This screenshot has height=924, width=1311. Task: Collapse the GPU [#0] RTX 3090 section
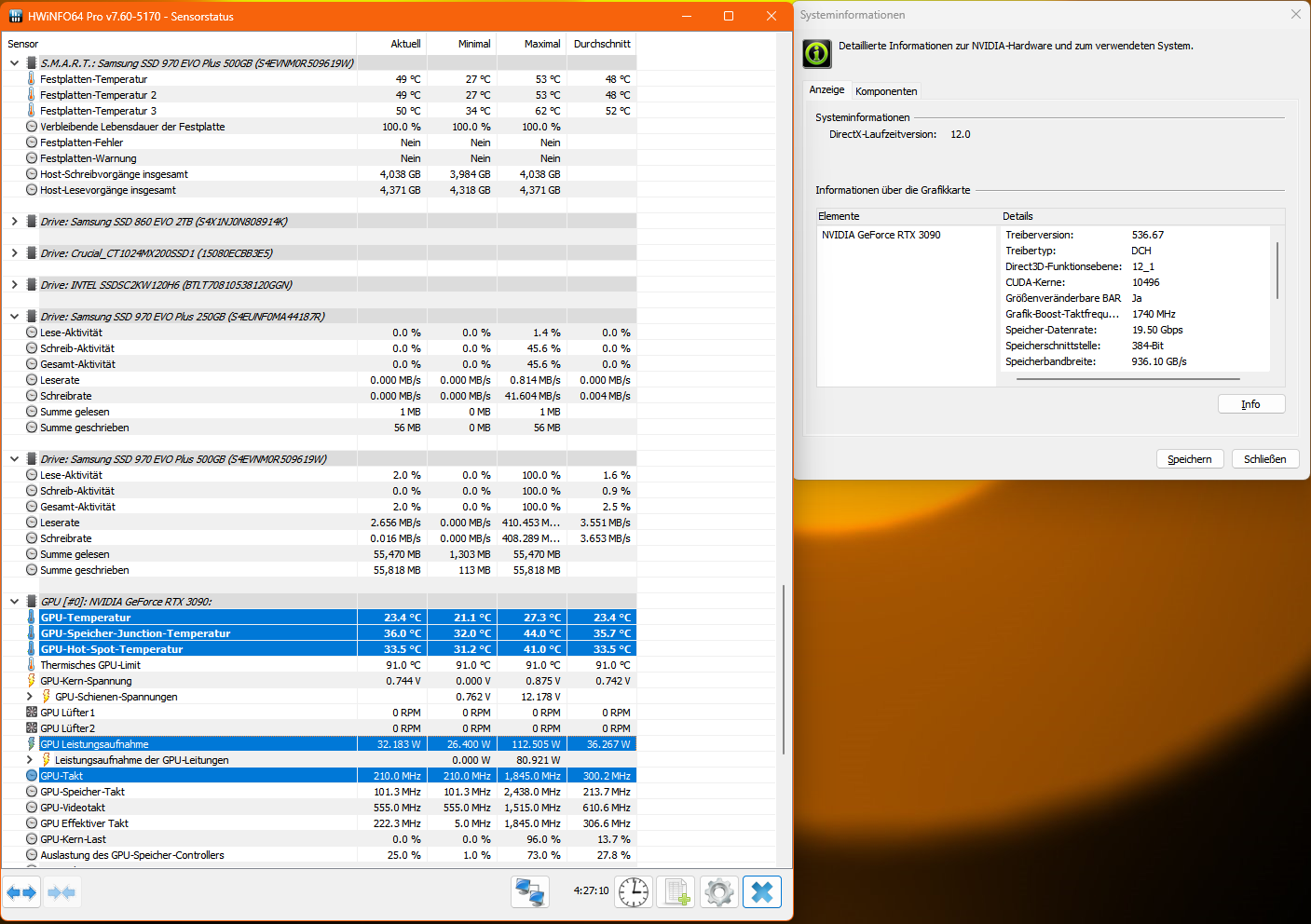14,602
